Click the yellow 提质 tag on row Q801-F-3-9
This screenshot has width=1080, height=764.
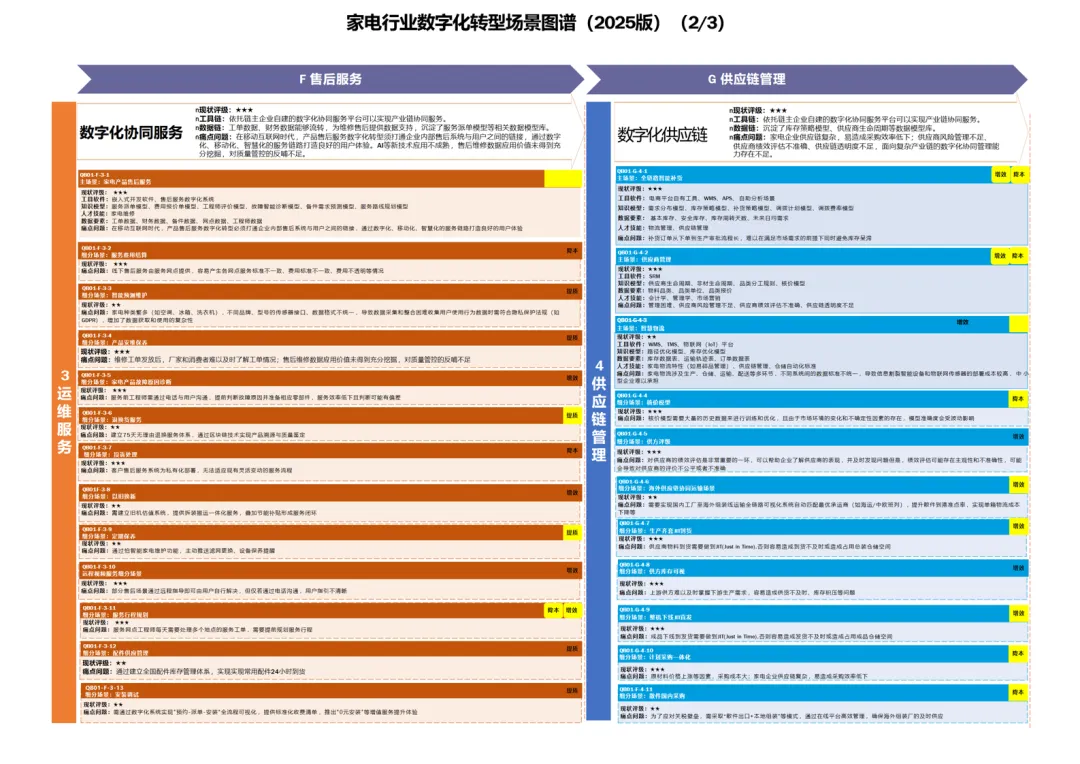(x=572, y=533)
